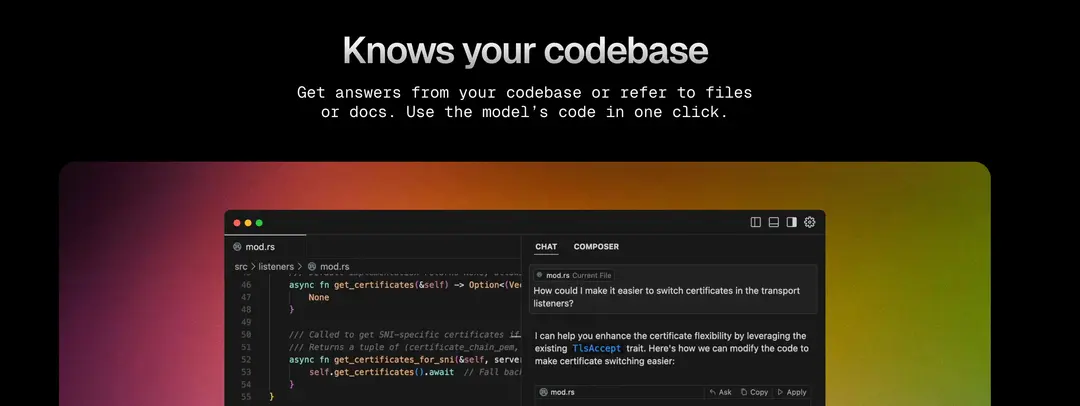This screenshot has height=406, width=1080.
Task: Click the mod.rs Current File context chip
Action: (574, 275)
